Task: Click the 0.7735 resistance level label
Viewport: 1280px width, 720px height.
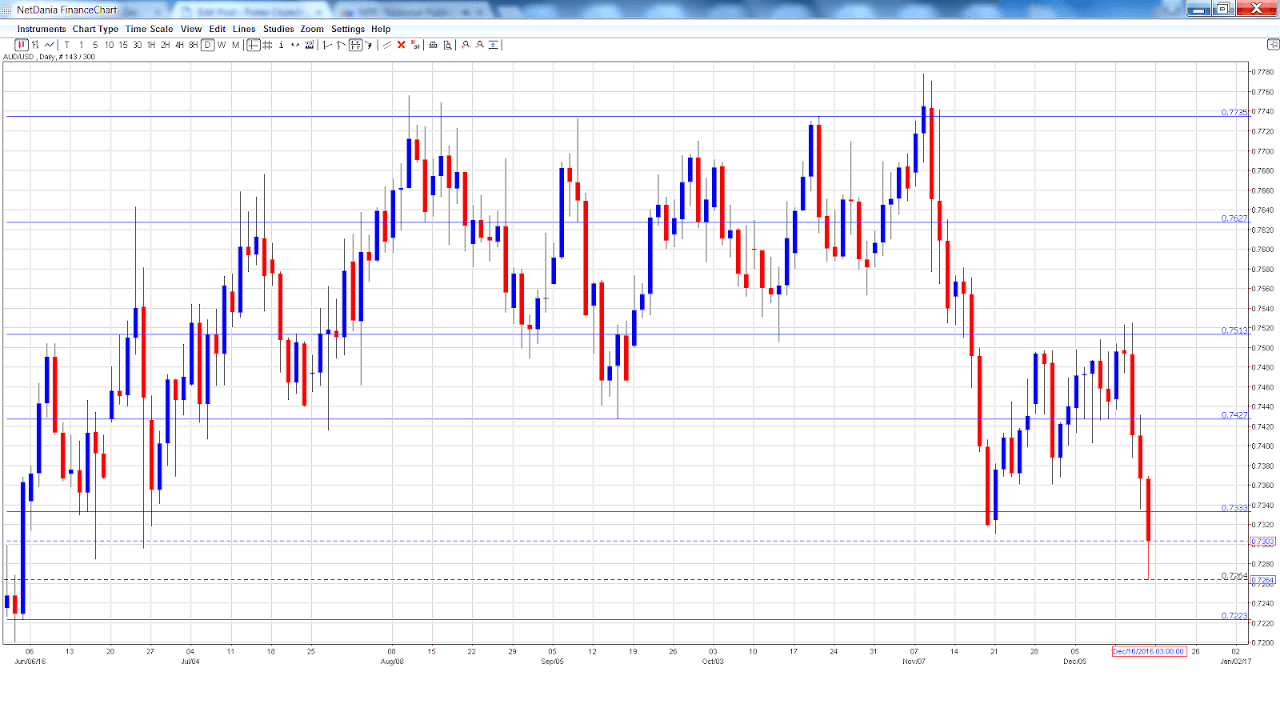Action: coord(1234,112)
